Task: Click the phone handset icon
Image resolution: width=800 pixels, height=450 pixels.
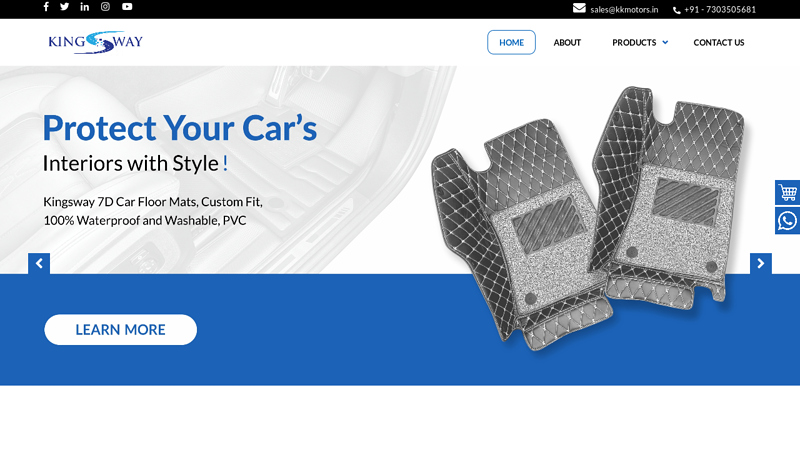Action: click(677, 10)
